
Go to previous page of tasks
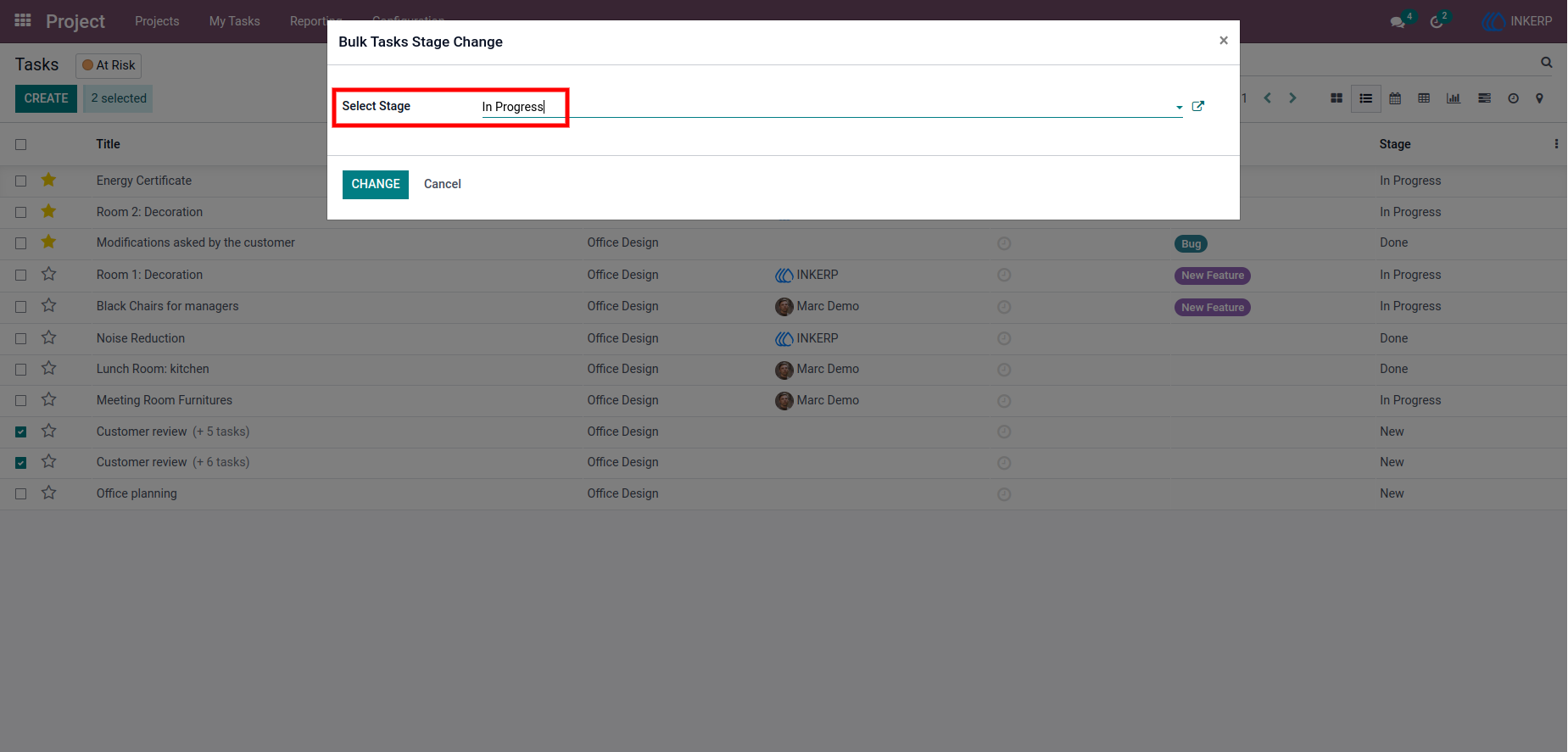coord(1268,98)
